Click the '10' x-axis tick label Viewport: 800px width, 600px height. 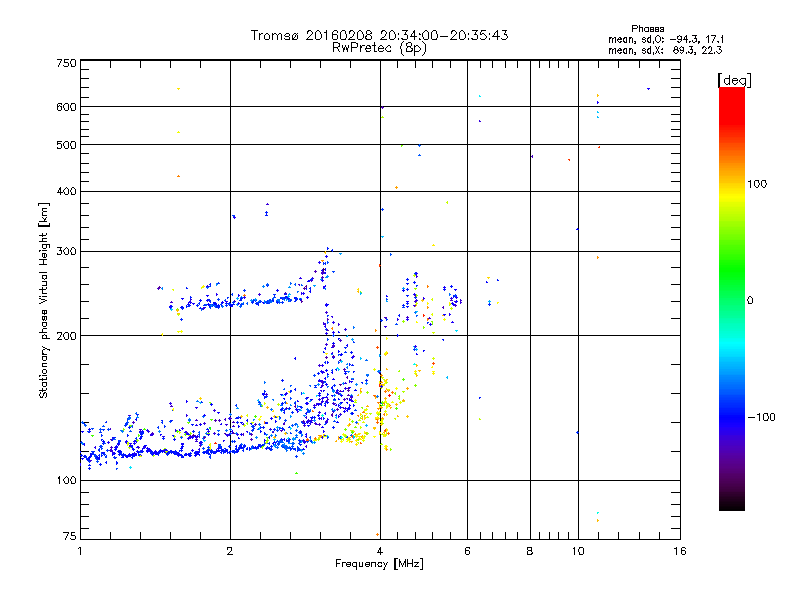pos(578,551)
